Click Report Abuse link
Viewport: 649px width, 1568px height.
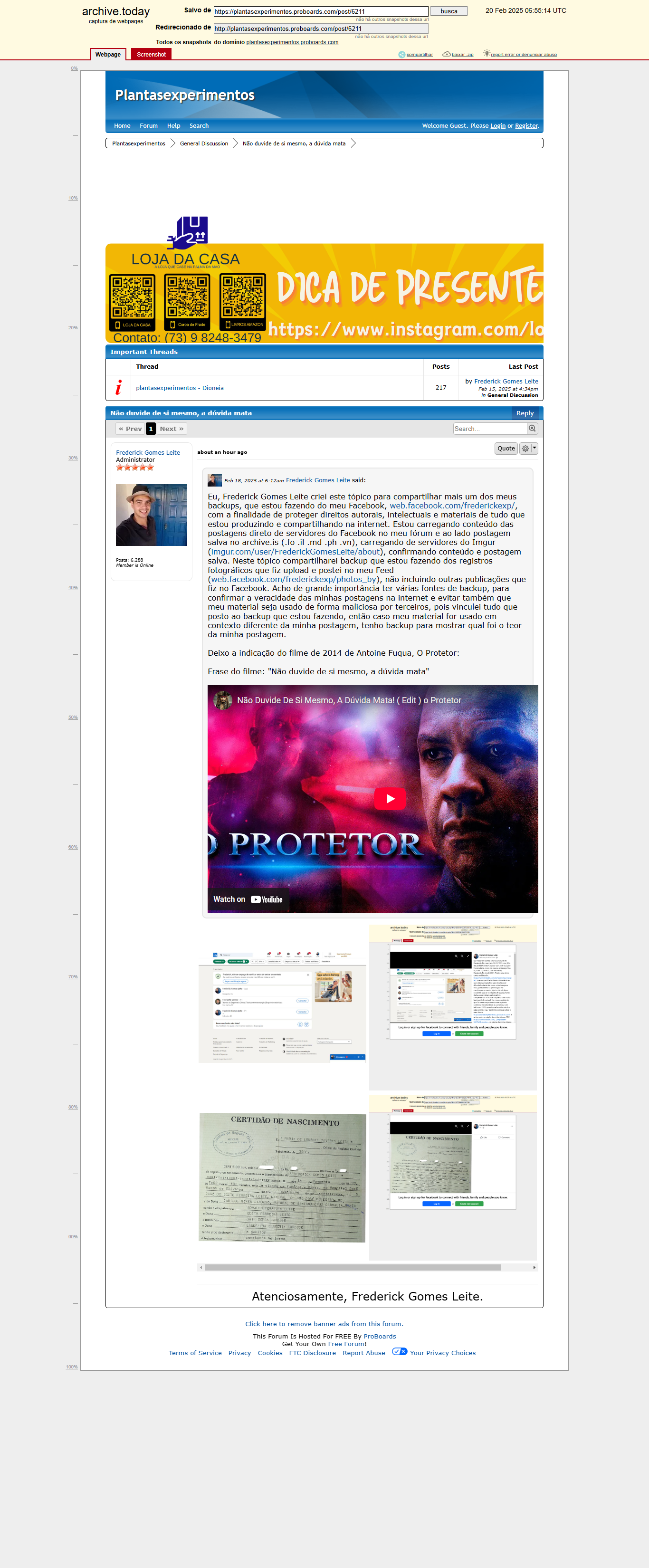363,1353
